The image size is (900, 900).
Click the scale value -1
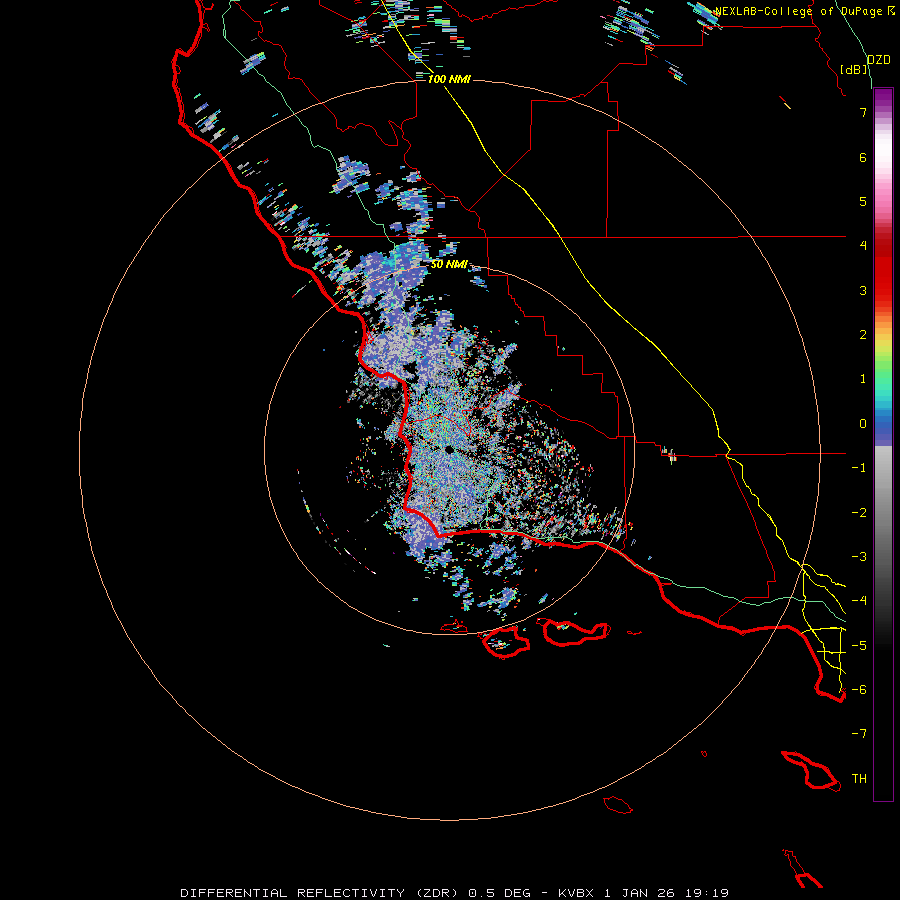(x=859, y=468)
